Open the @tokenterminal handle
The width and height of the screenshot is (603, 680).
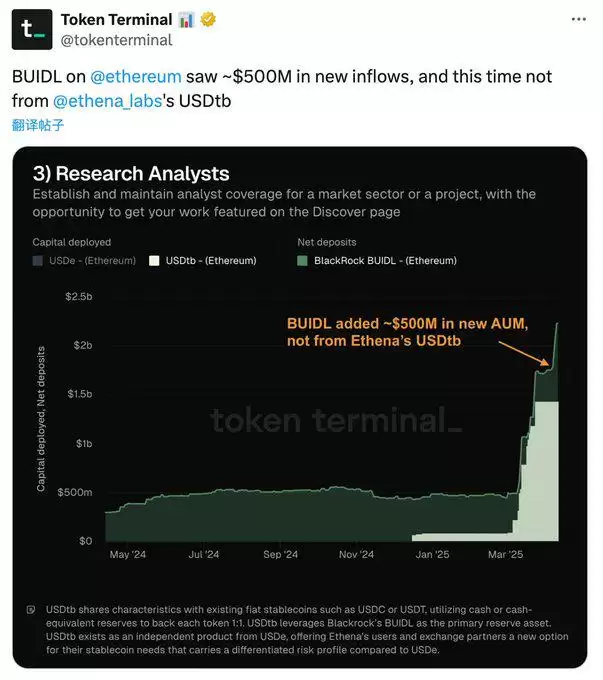click(116, 40)
